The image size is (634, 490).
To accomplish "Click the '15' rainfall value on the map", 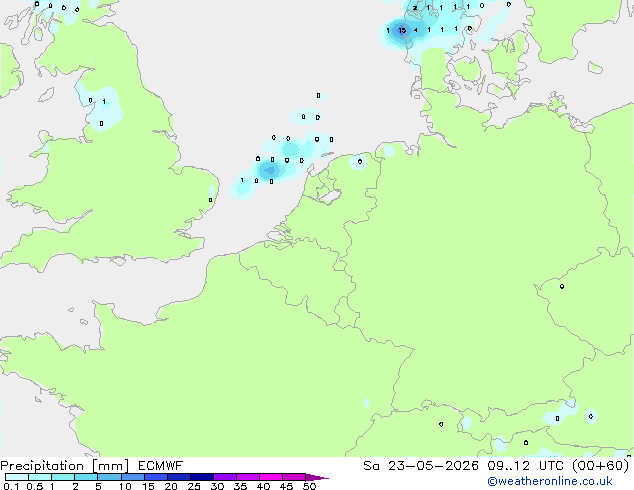I will [x=402, y=30].
